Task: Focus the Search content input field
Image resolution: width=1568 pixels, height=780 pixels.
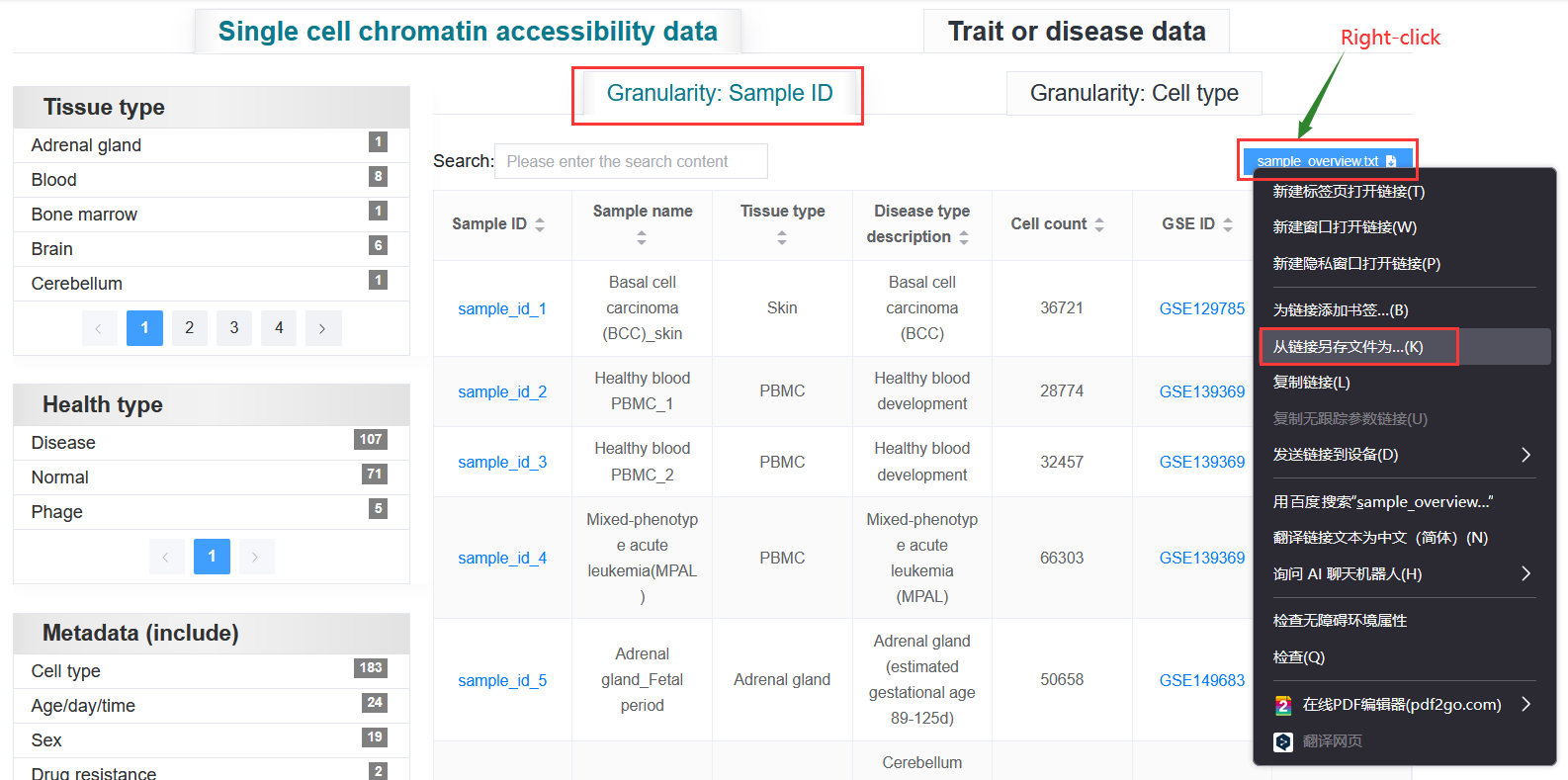Action: [631, 161]
